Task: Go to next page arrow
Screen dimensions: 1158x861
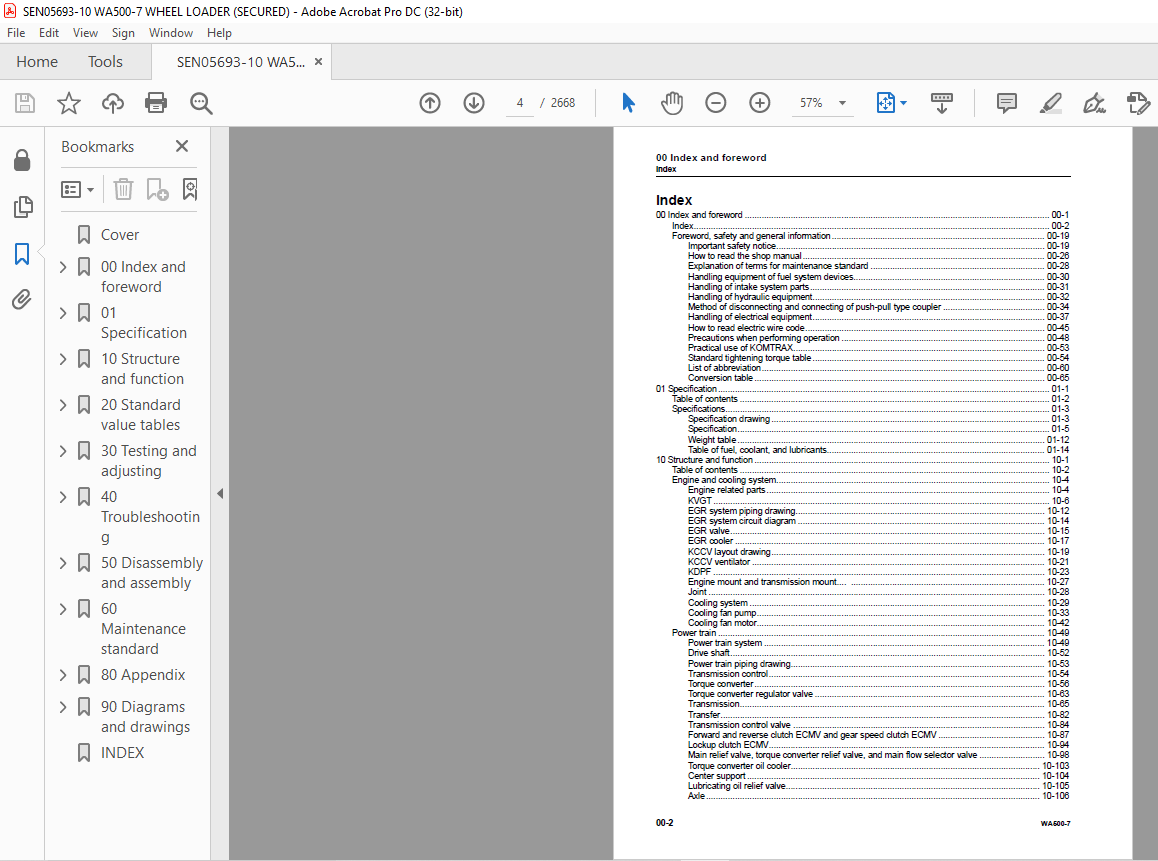Action: point(474,103)
